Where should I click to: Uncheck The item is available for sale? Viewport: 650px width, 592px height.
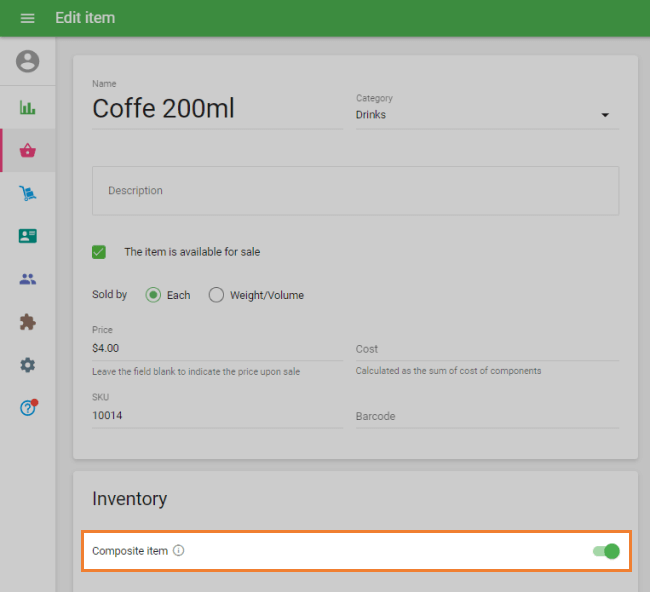coord(99,252)
